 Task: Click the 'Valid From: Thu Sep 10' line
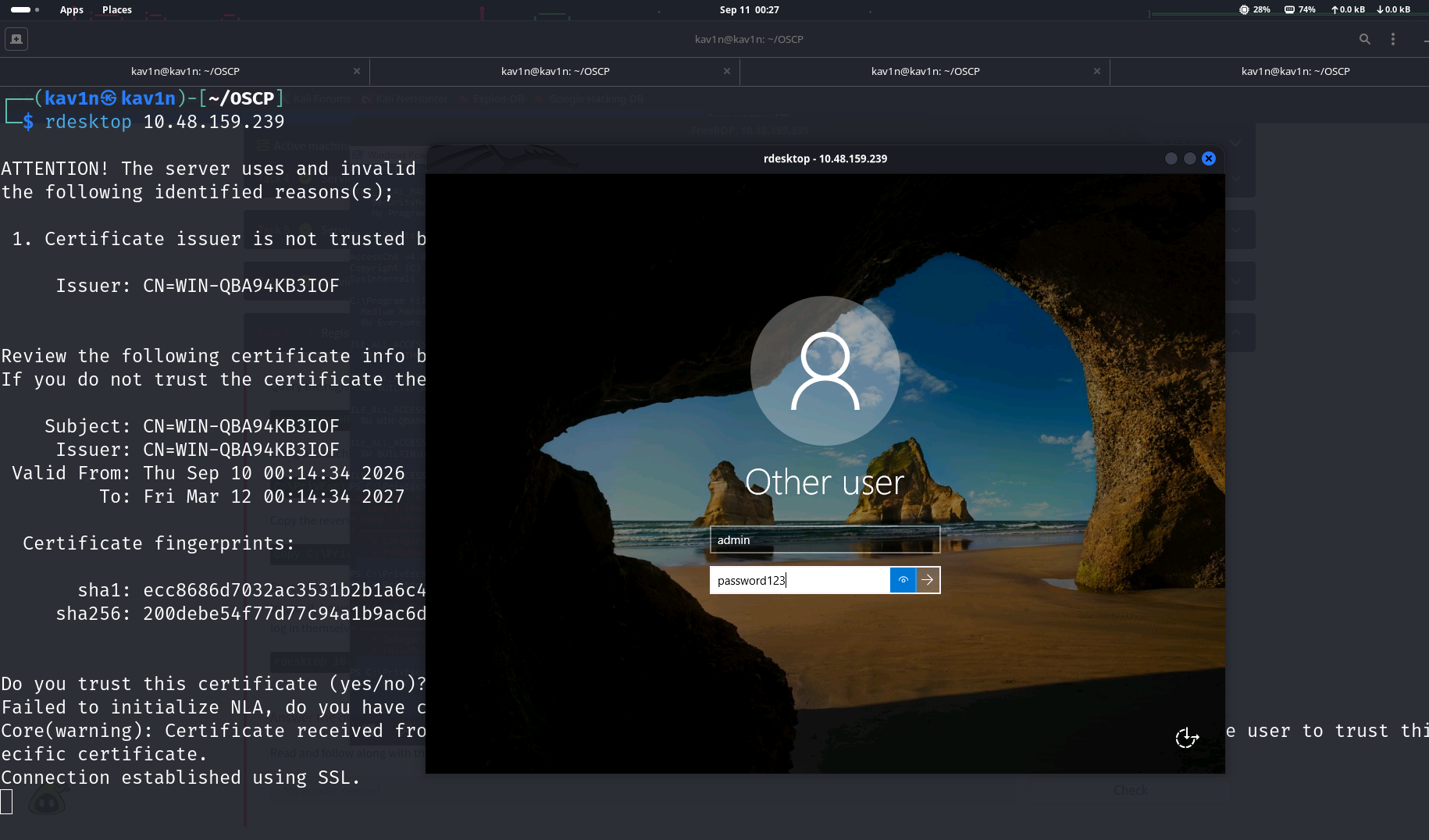208,473
